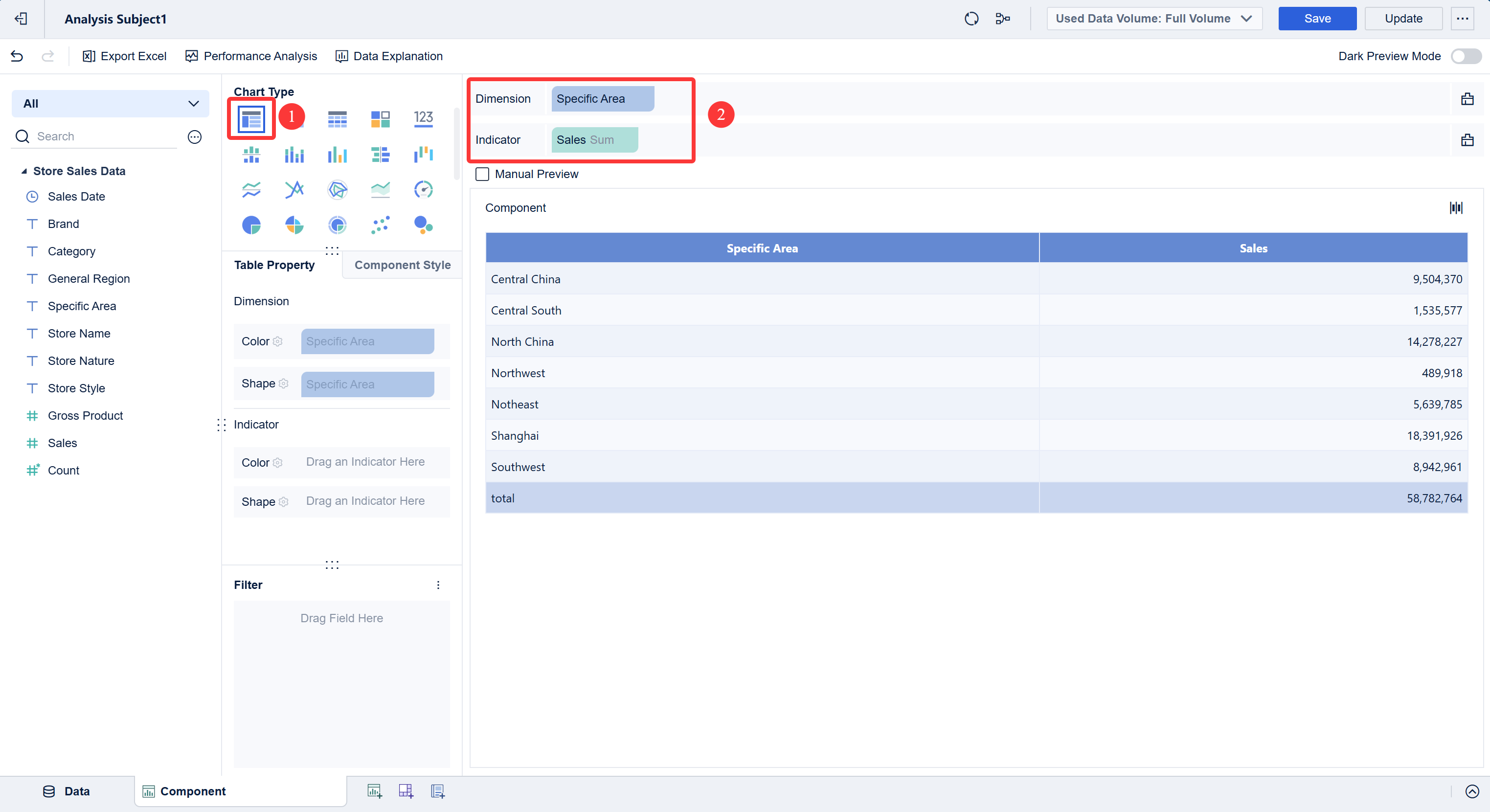Viewport: 1490px width, 812px height.
Task: Enable the Manual Preview checkbox
Action: pyautogui.click(x=482, y=174)
